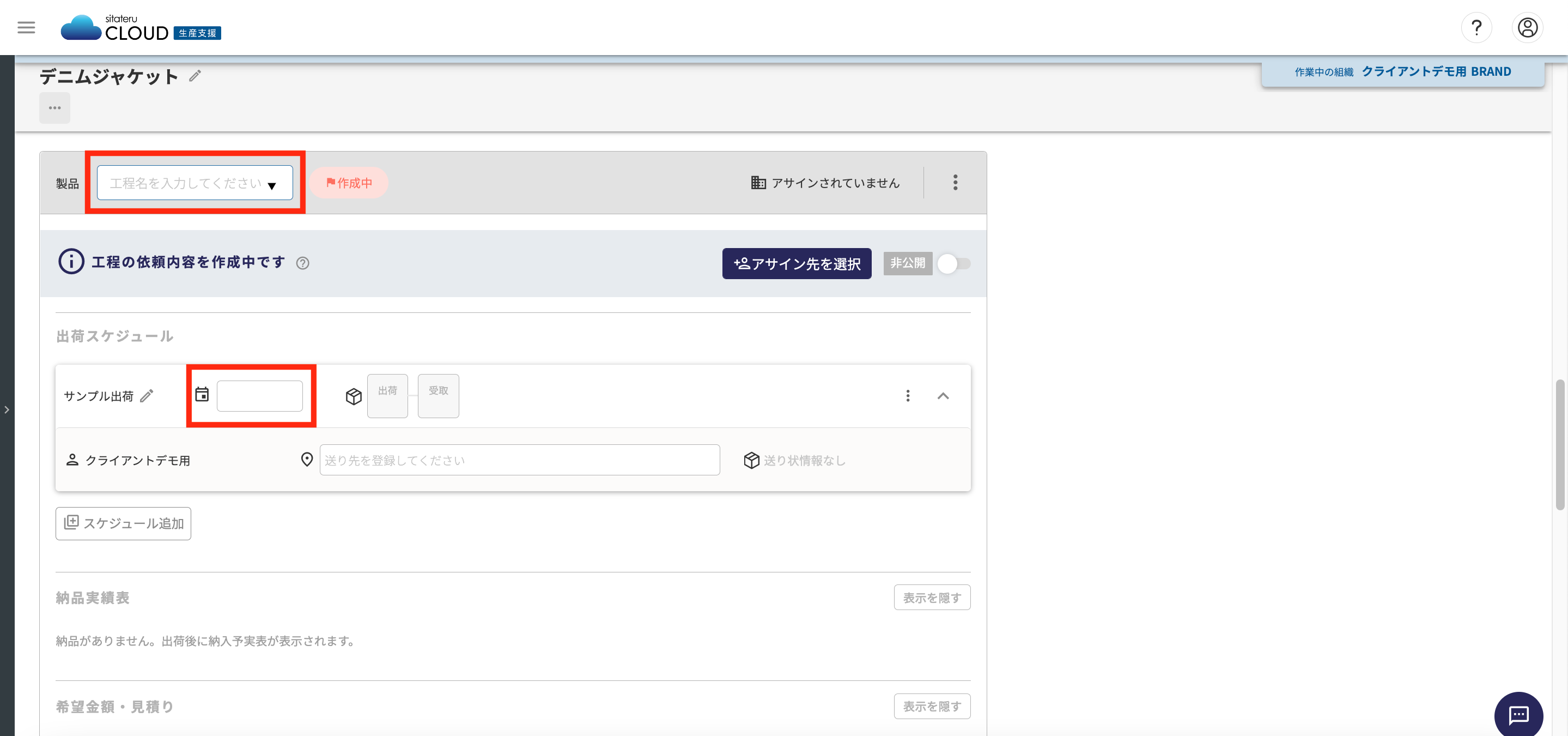Open the hamburger navigation menu
This screenshot has height=736, width=1568.
coord(26,28)
